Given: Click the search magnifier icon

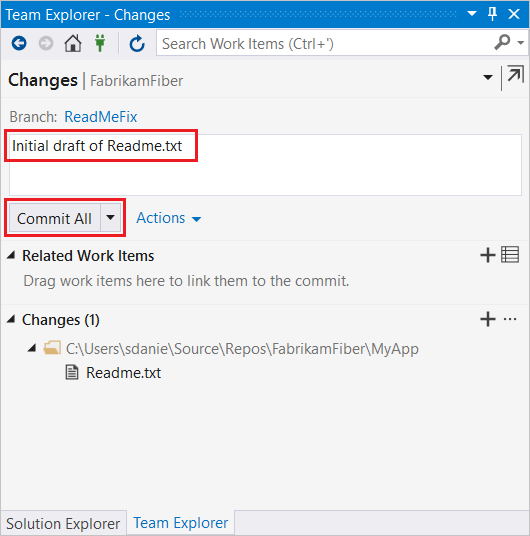Looking at the screenshot, I should coord(502,42).
